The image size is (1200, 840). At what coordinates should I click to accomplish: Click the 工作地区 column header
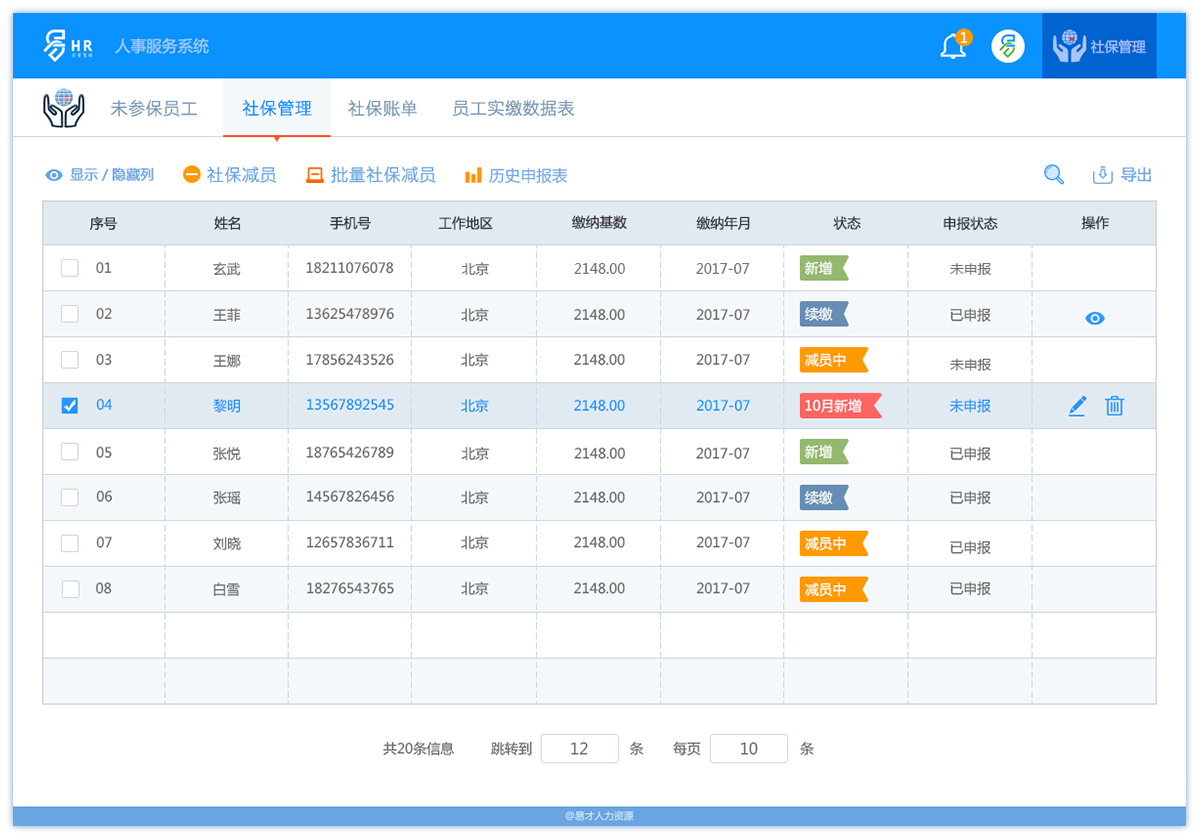466,223
